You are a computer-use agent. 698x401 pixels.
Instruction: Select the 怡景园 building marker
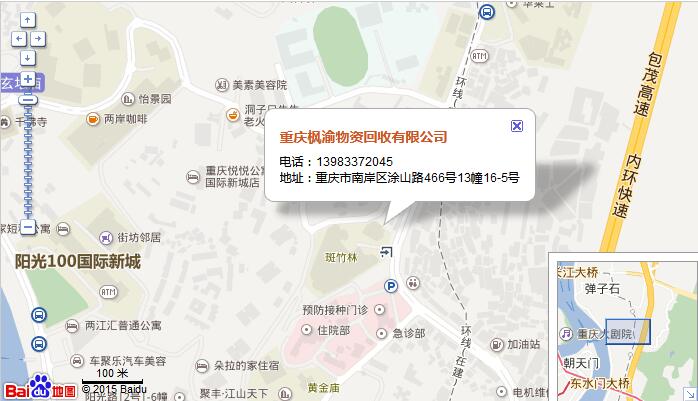point(128,99)
